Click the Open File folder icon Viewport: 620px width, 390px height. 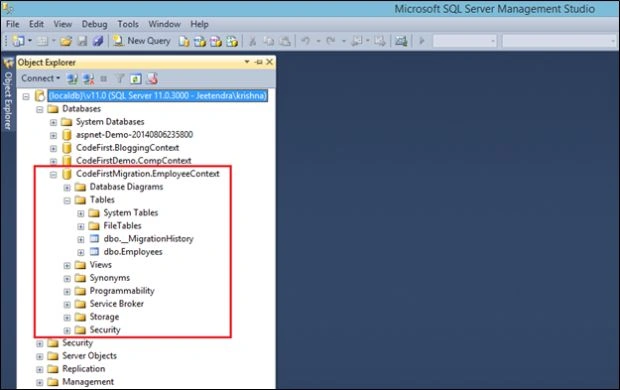coord(66,41)
